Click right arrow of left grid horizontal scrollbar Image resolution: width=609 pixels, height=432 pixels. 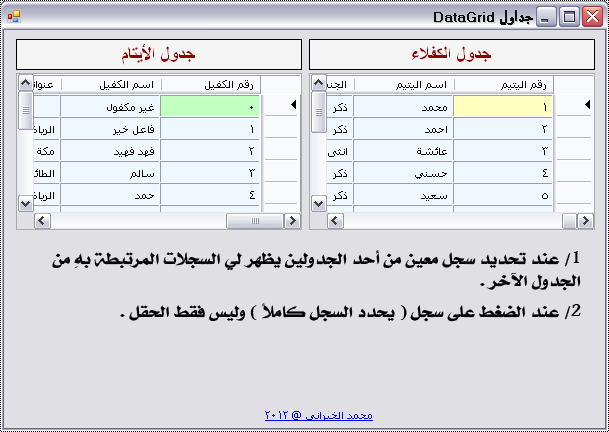292,221
